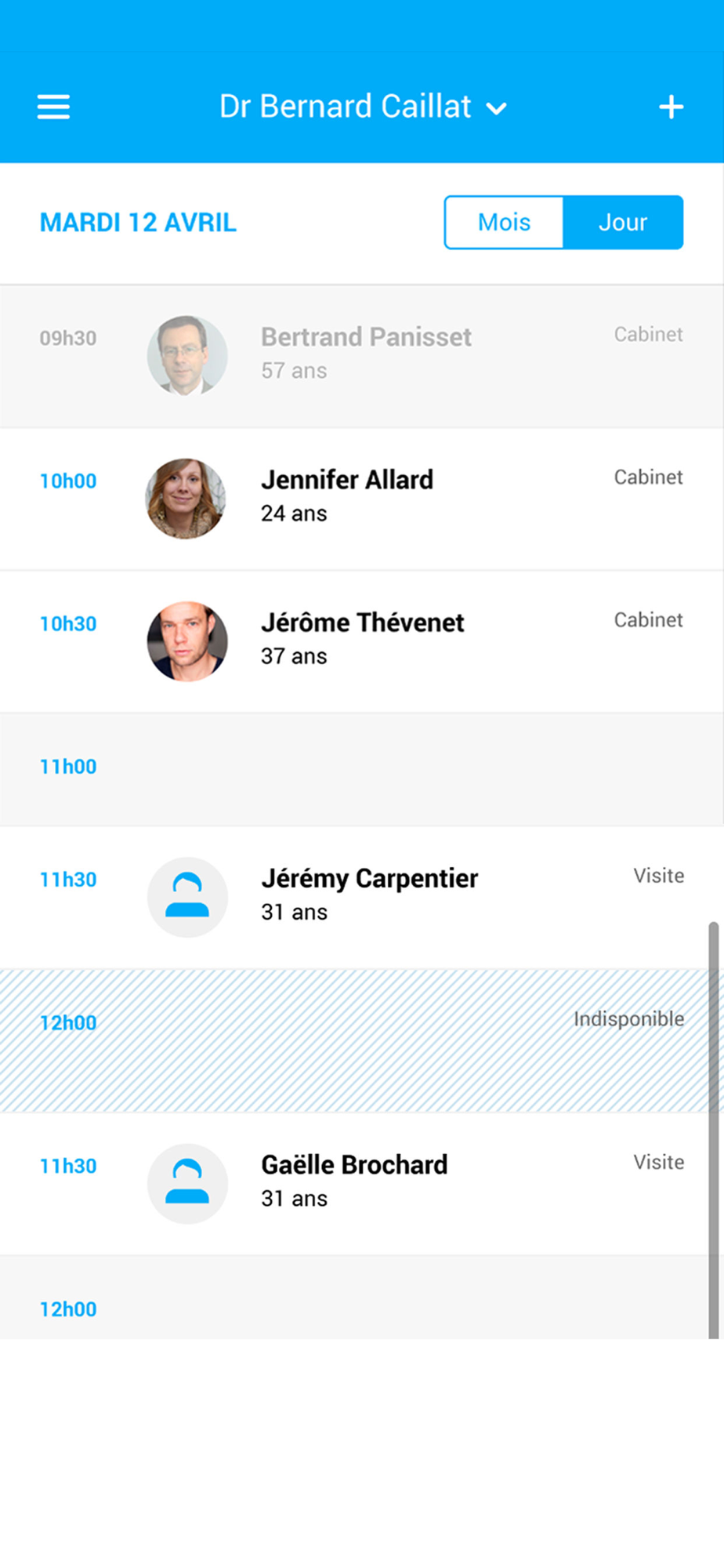Select the empty 11h00 time slot
Image resolution: width=724 pixels, height=1568 pixels.
point(362,770)
